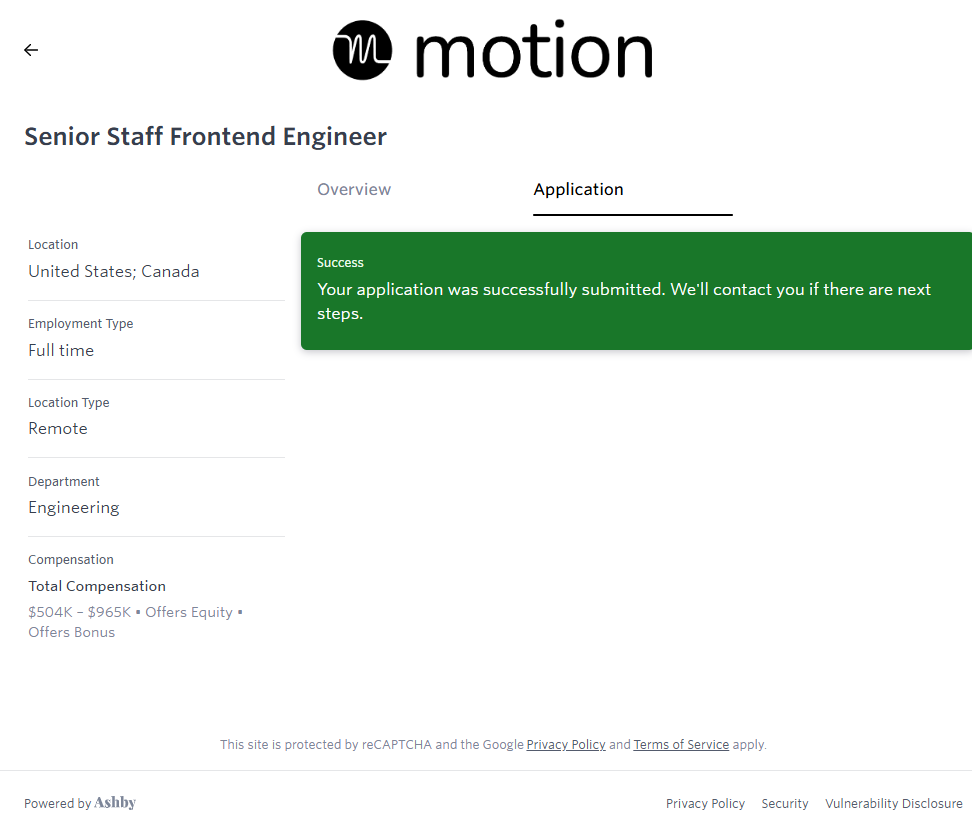Switch to the Overview tab

point(354,190)
